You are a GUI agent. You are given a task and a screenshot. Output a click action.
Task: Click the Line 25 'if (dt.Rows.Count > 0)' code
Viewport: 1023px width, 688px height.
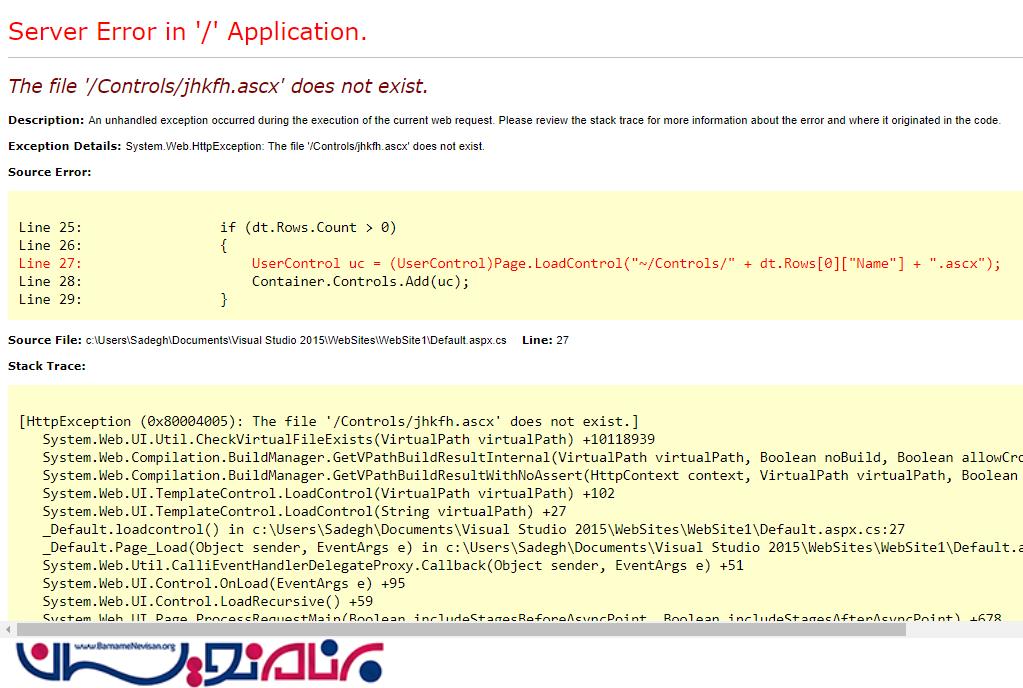pyautogui.click(x=308, y=227)
